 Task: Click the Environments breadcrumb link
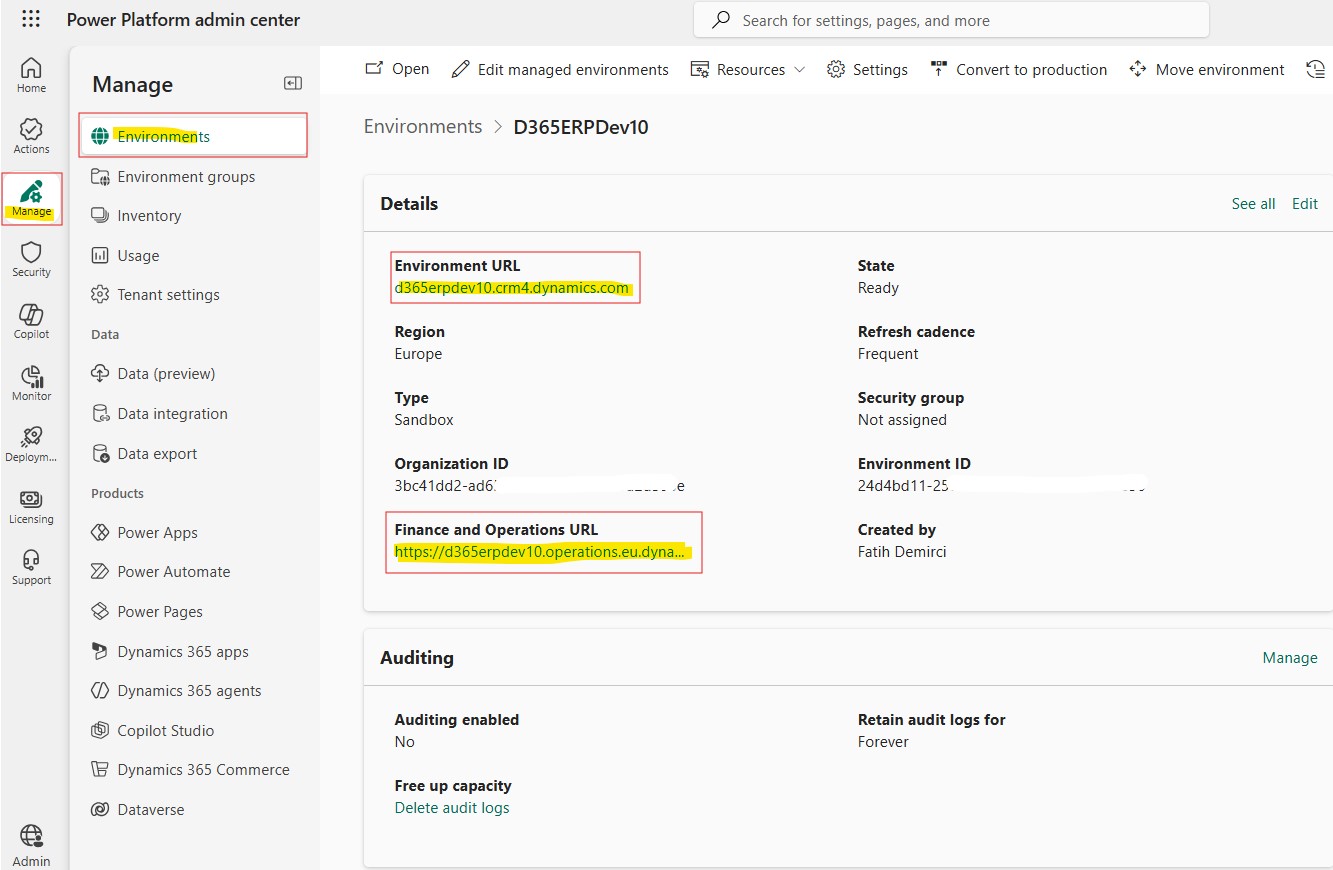tap(423, 127)
